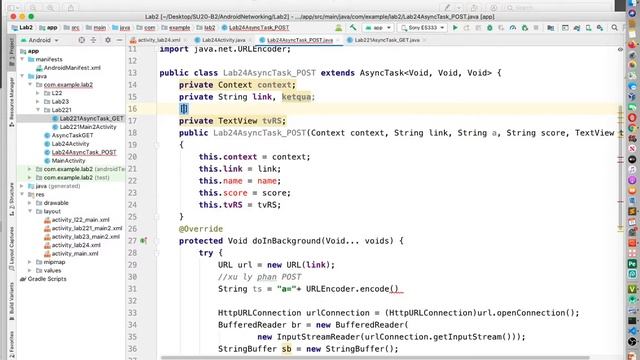The height and width of the screenshot is (360, 640).
Task: Open the app run configuration dropdown
Action: tap(378, 28)
